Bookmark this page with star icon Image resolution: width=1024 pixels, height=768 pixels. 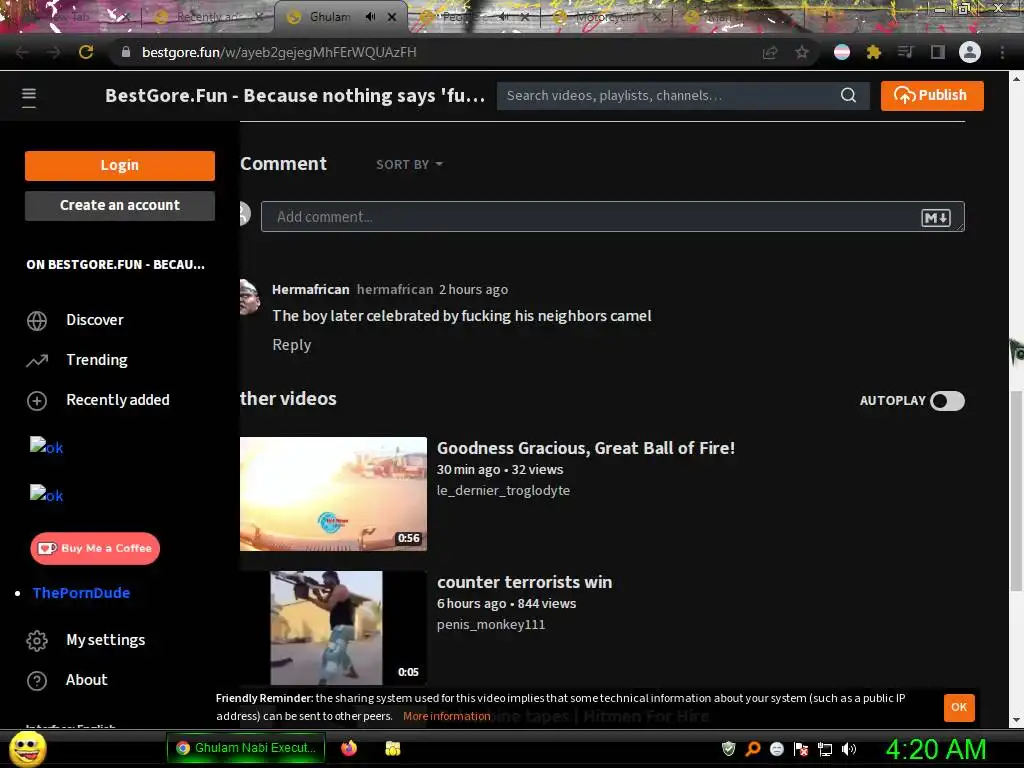point(802,52)
